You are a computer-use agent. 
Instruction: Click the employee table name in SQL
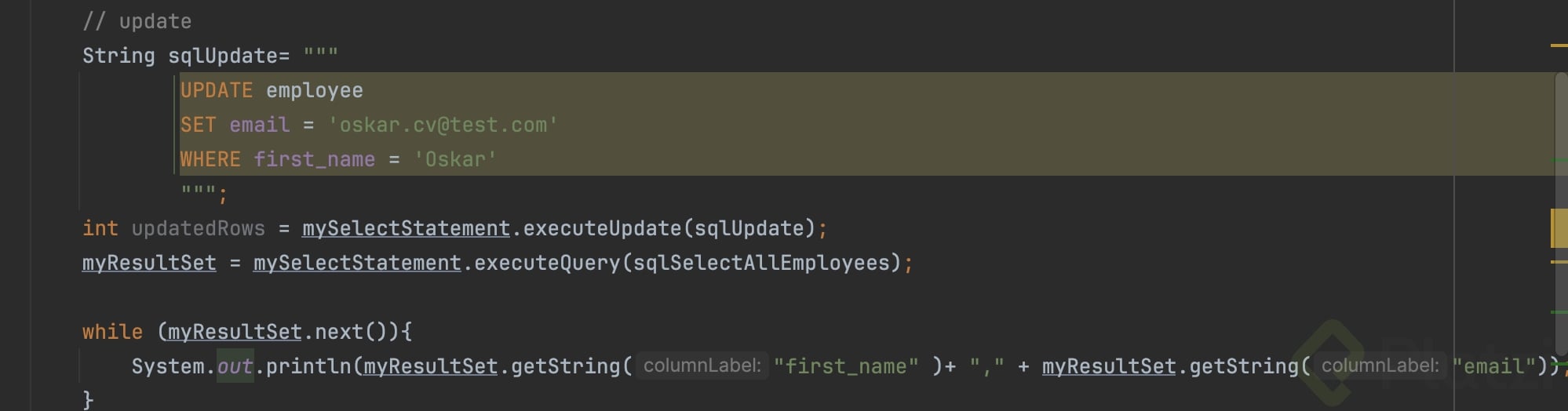(314, 90)
